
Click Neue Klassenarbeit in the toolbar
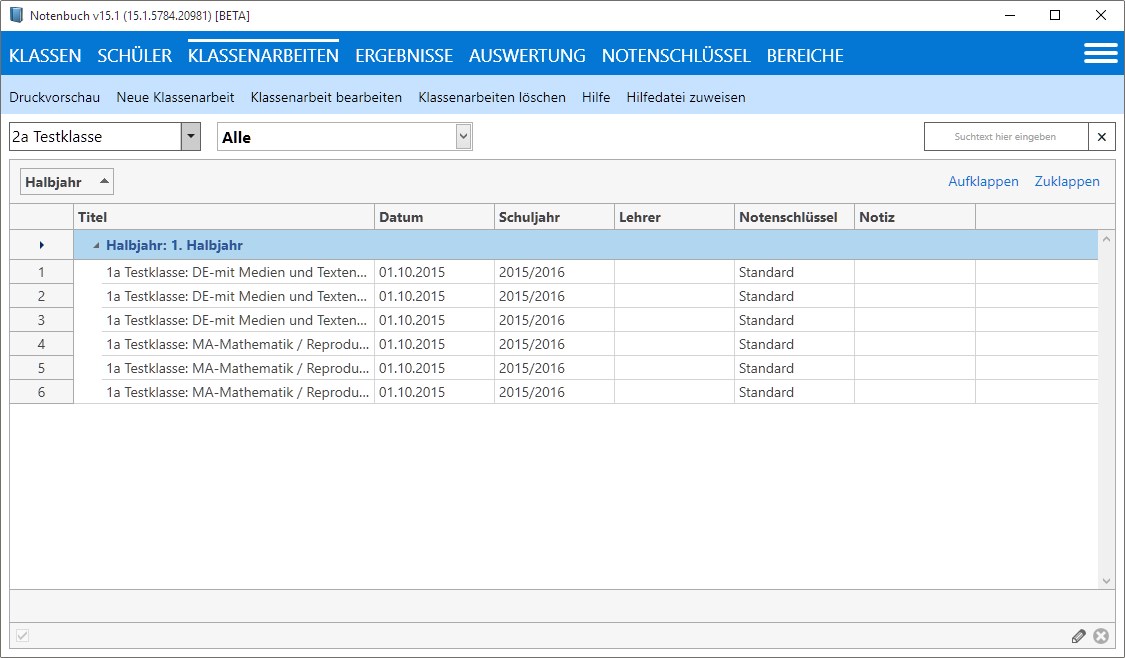(175, 97)
